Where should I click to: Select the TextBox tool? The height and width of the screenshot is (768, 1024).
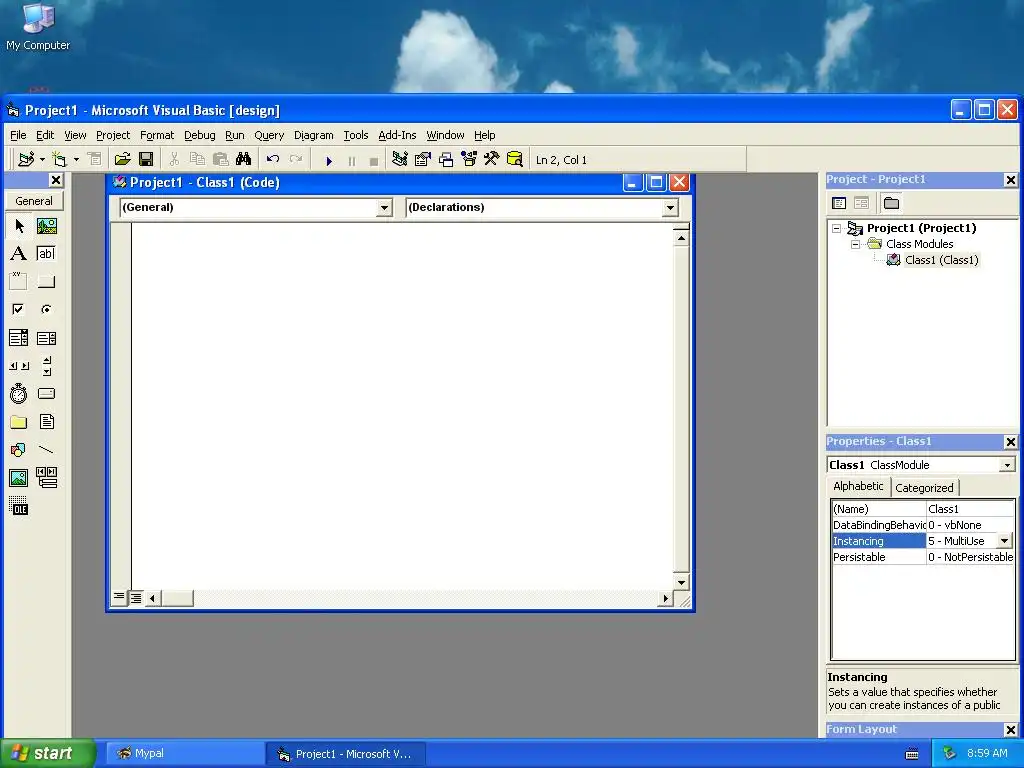46,254
